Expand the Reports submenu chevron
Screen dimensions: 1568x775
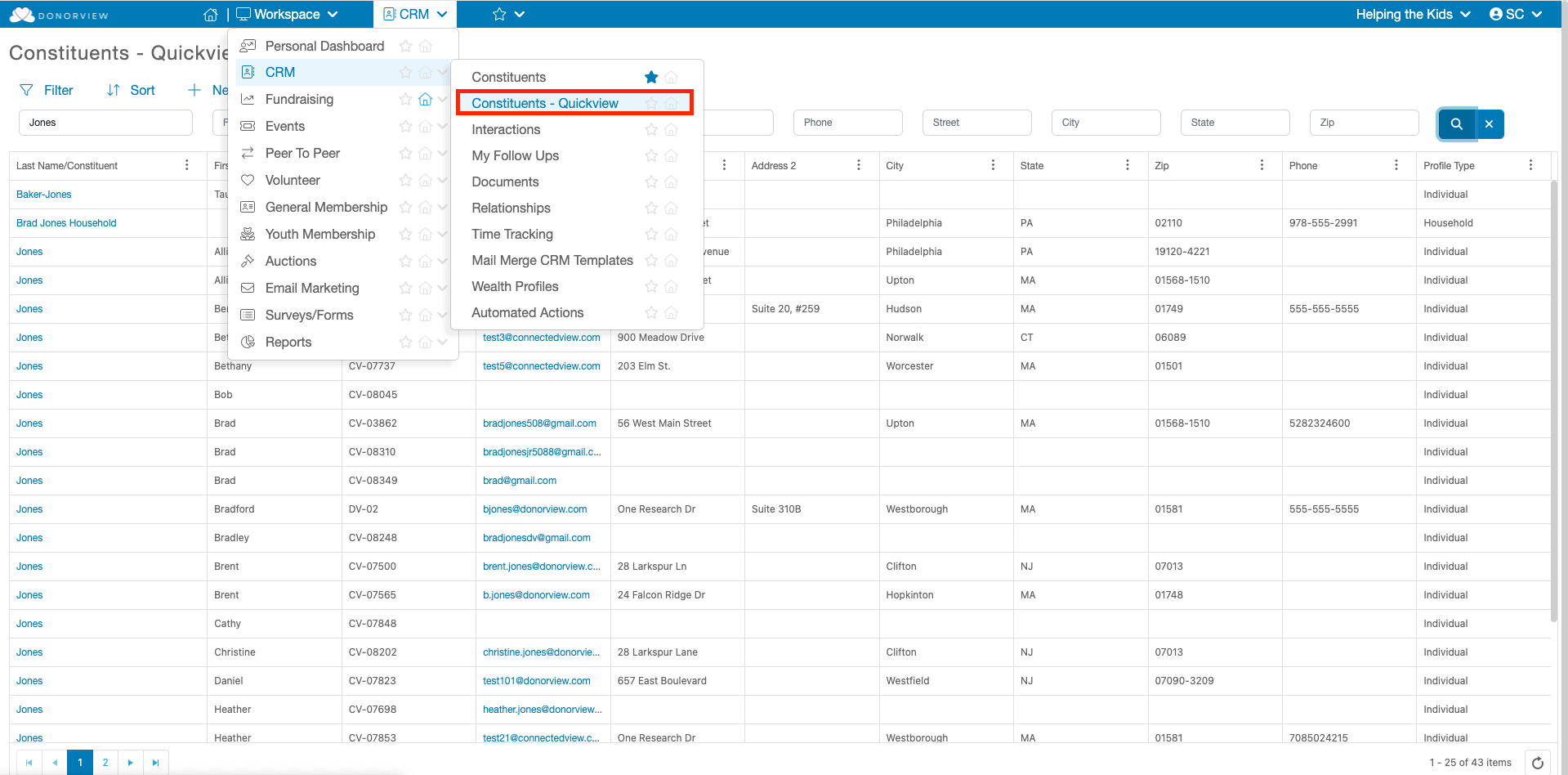tap(443, 343)
